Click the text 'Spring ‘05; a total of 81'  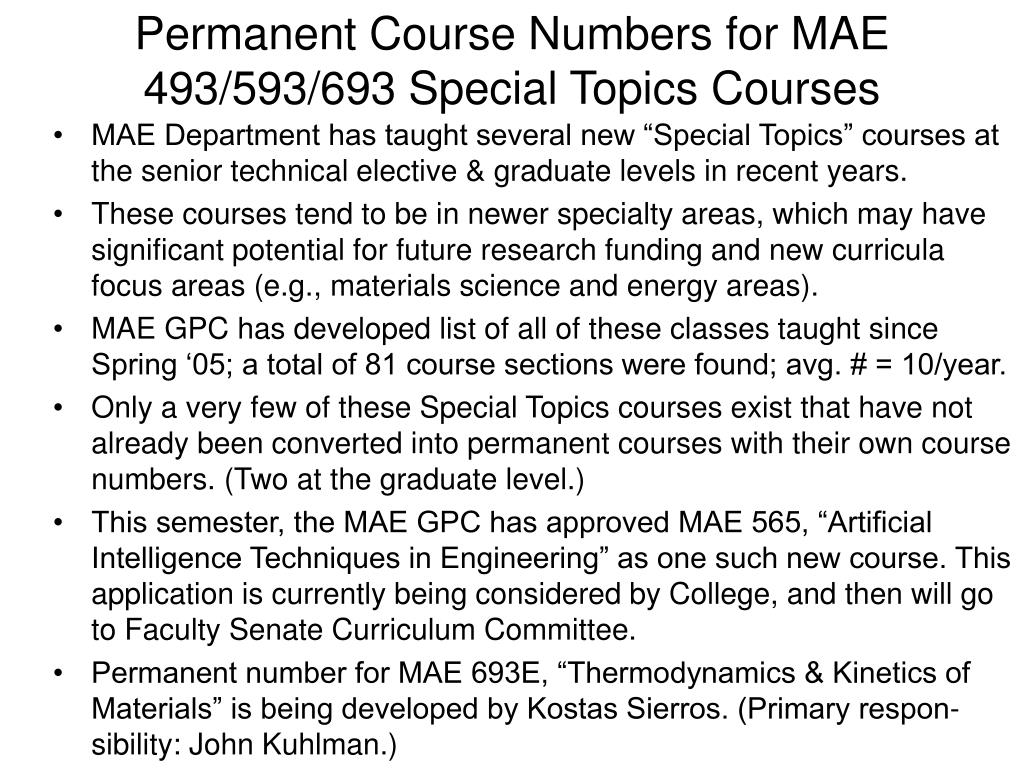[244, 365]
